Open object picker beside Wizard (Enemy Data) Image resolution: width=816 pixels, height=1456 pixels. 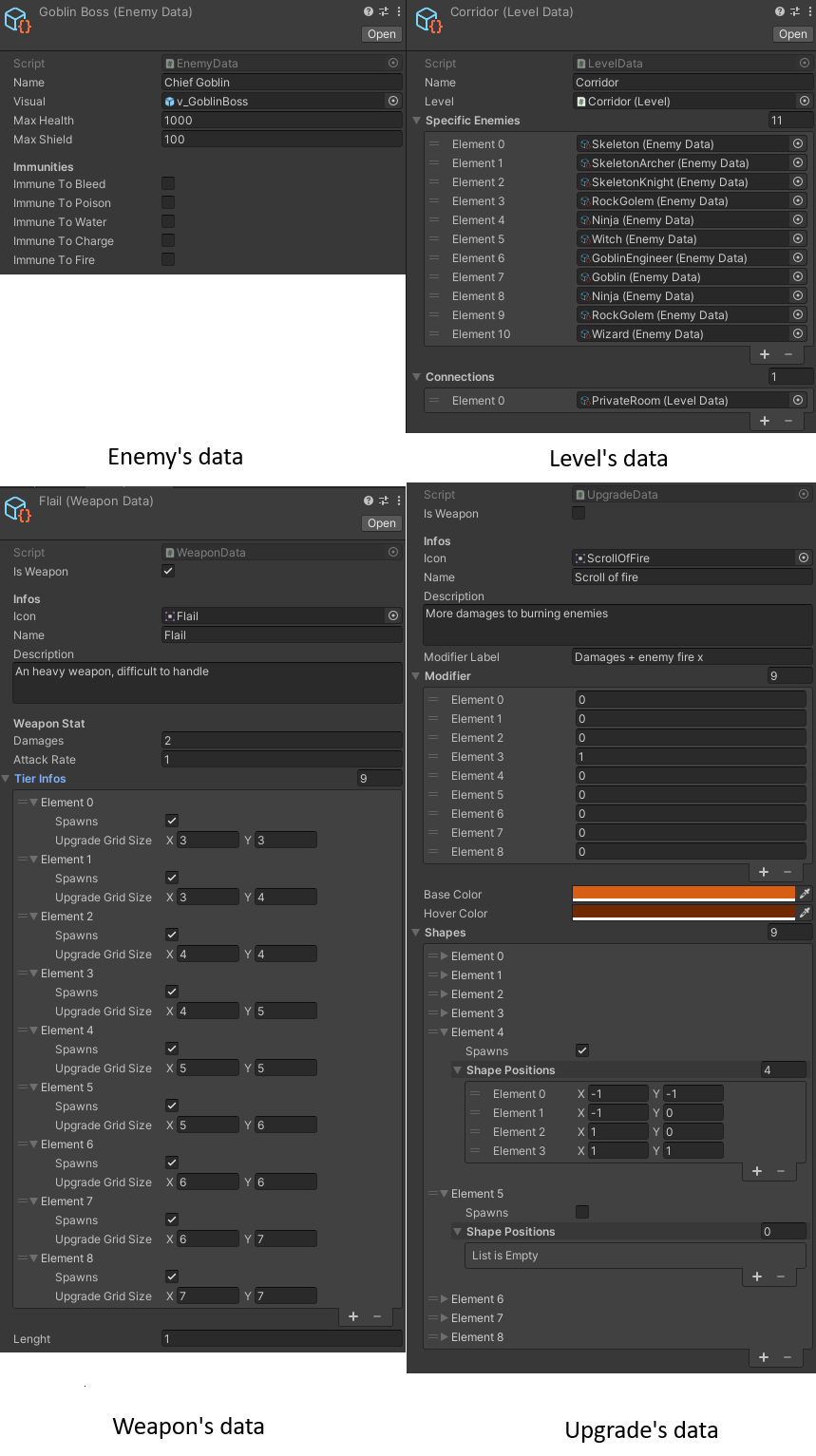pyautogui.click(x=798, y=334)
